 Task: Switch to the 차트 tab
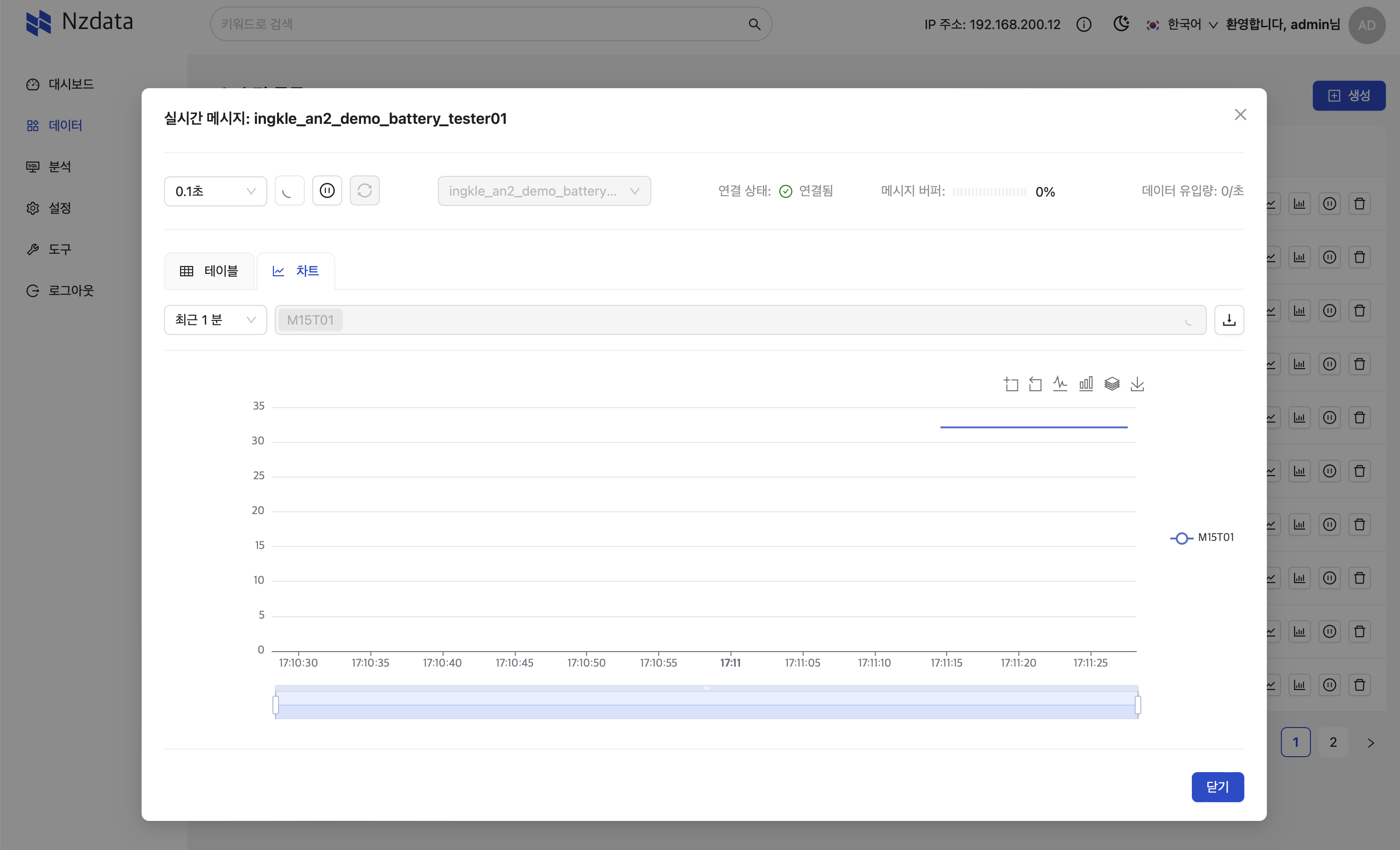296,271
